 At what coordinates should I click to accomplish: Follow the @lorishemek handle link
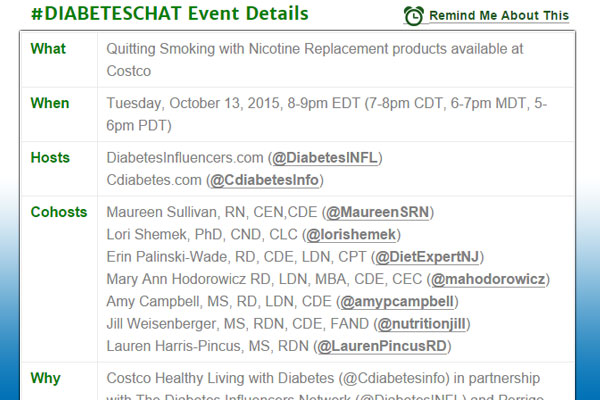[x=351, y=235]
